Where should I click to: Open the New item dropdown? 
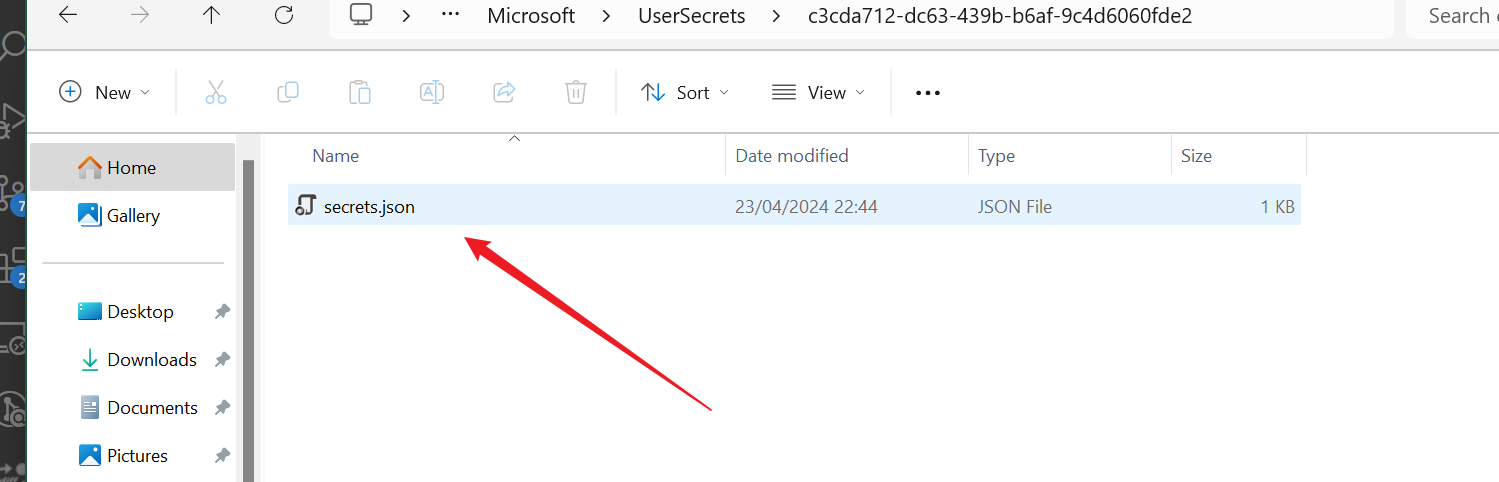pos(105,92)
